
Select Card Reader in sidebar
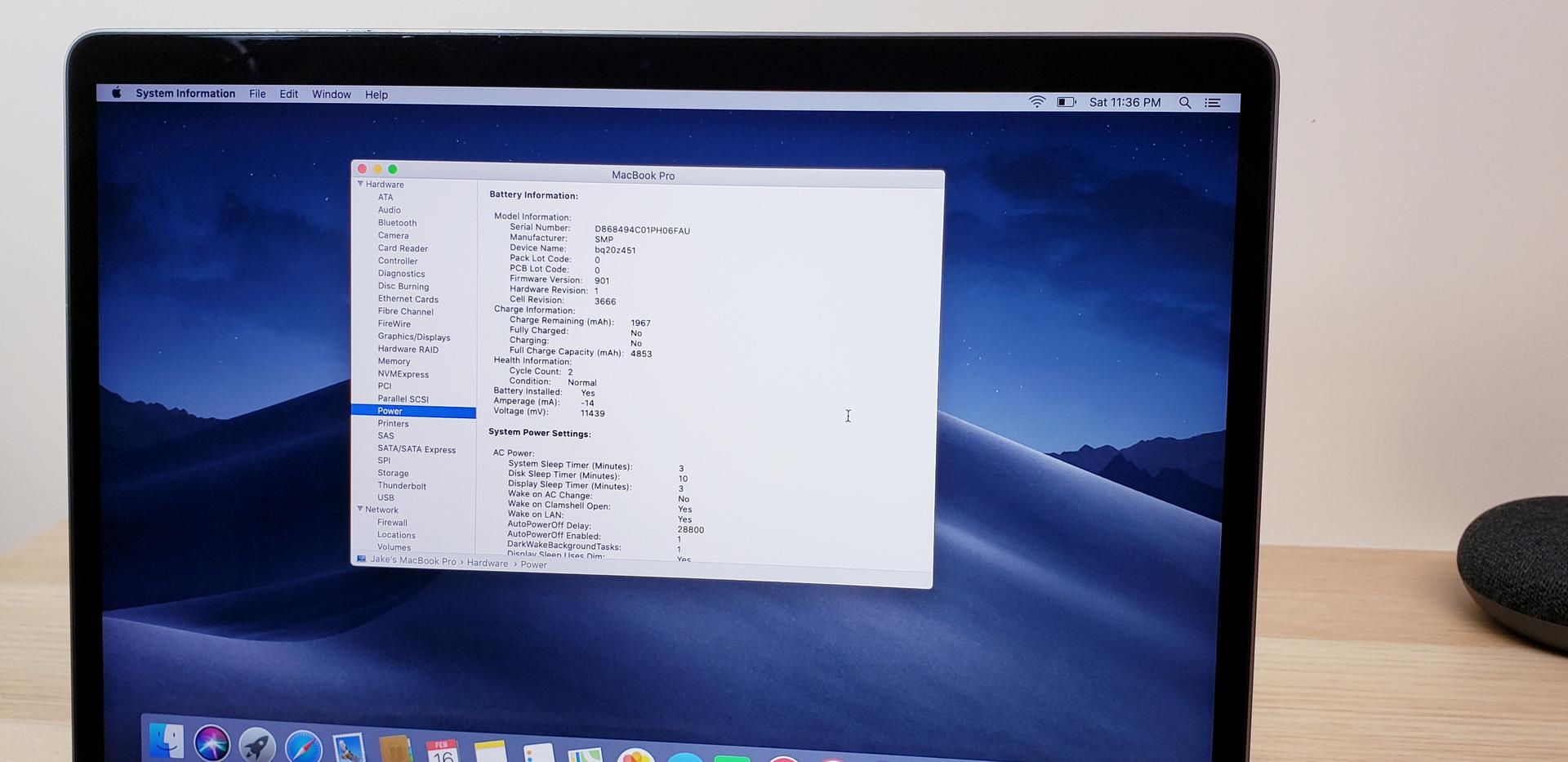tap(403, 248)
